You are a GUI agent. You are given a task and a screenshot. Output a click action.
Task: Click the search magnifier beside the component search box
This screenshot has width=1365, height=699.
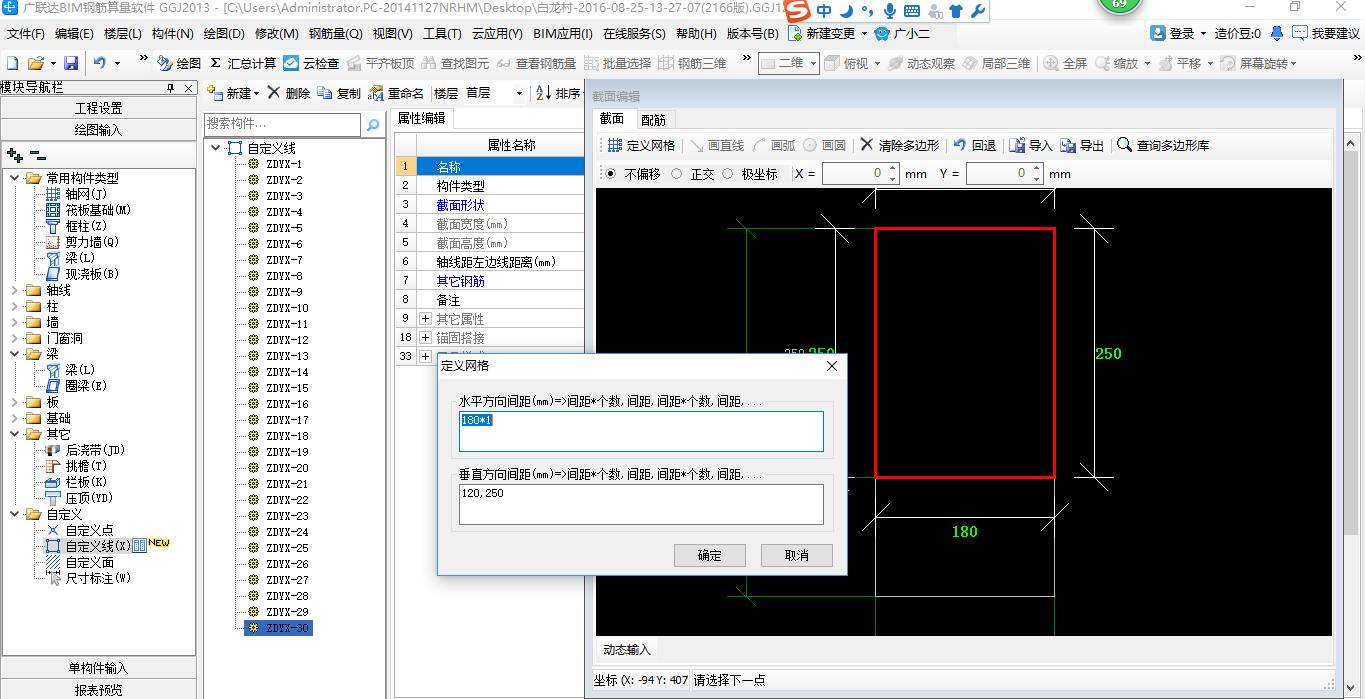point(373,125)
